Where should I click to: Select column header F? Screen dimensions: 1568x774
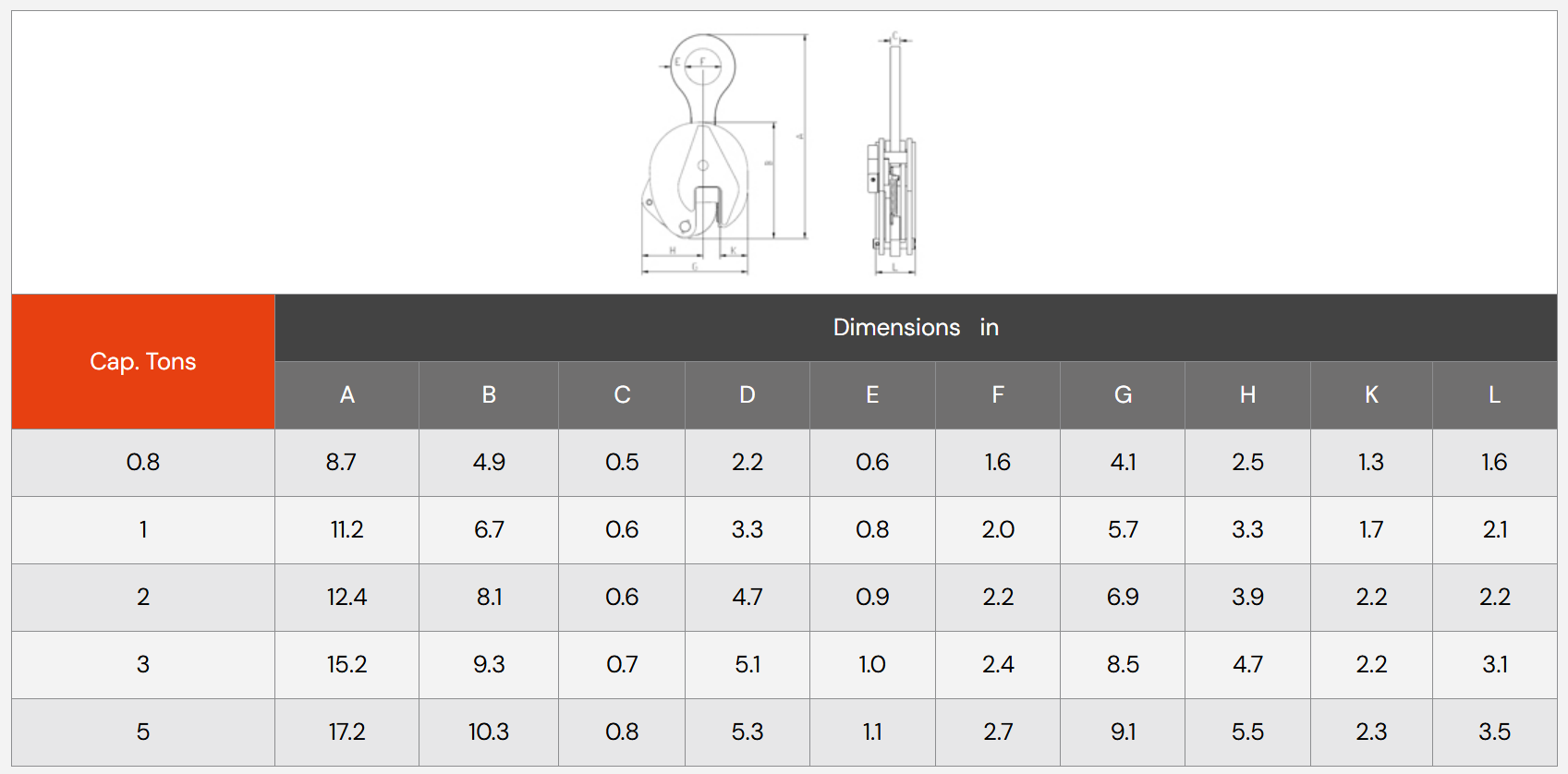click(998, 395)
